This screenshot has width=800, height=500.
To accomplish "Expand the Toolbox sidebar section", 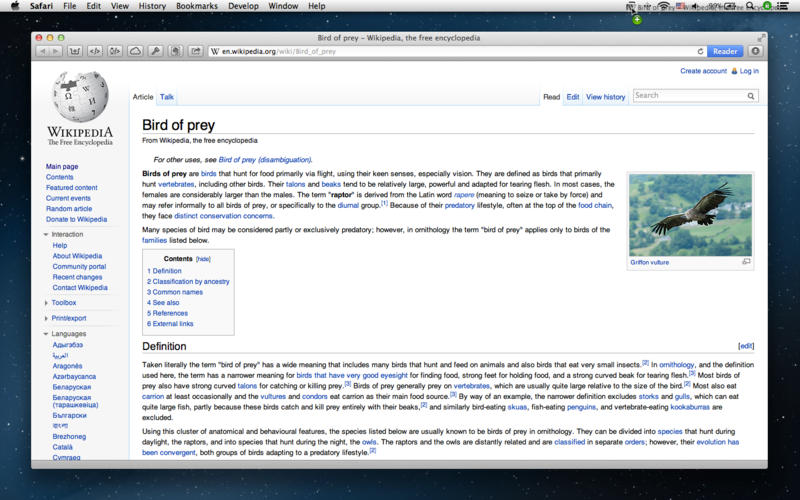I will [46, 303].
